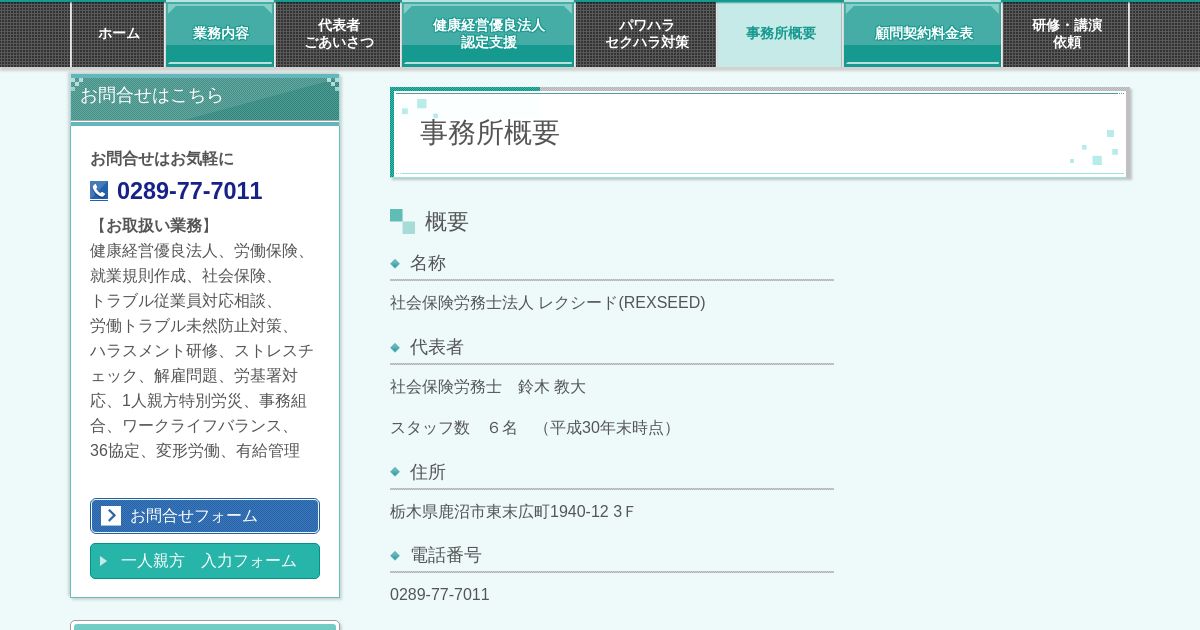Click 社会保険労務士法人 レクシード(REXSEED) text
This screenshot has height=630, width=1200.
point(547,303)
